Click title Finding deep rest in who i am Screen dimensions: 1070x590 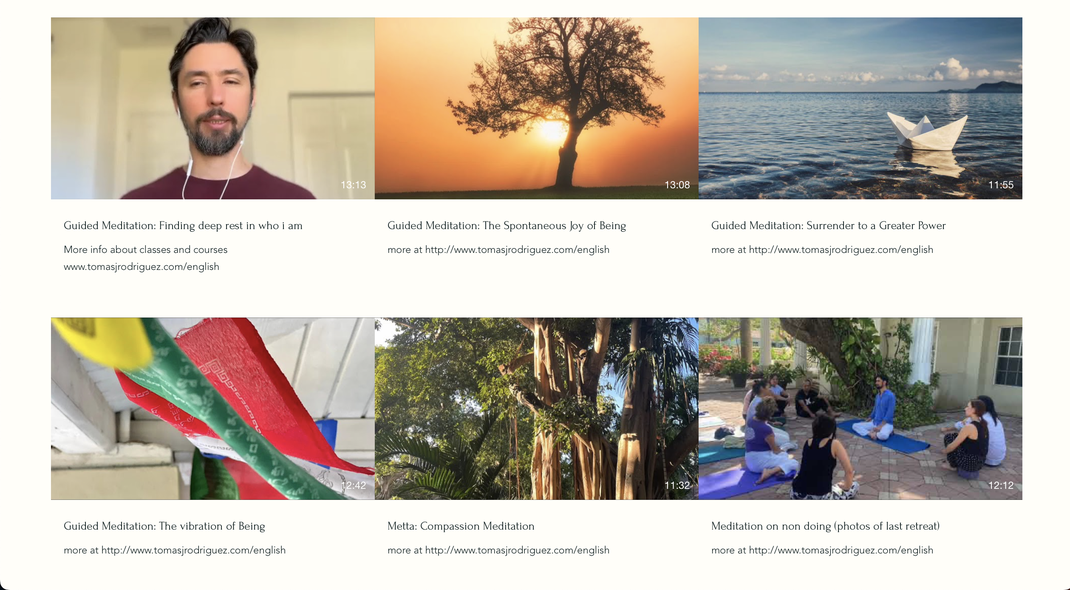(183, 226)
